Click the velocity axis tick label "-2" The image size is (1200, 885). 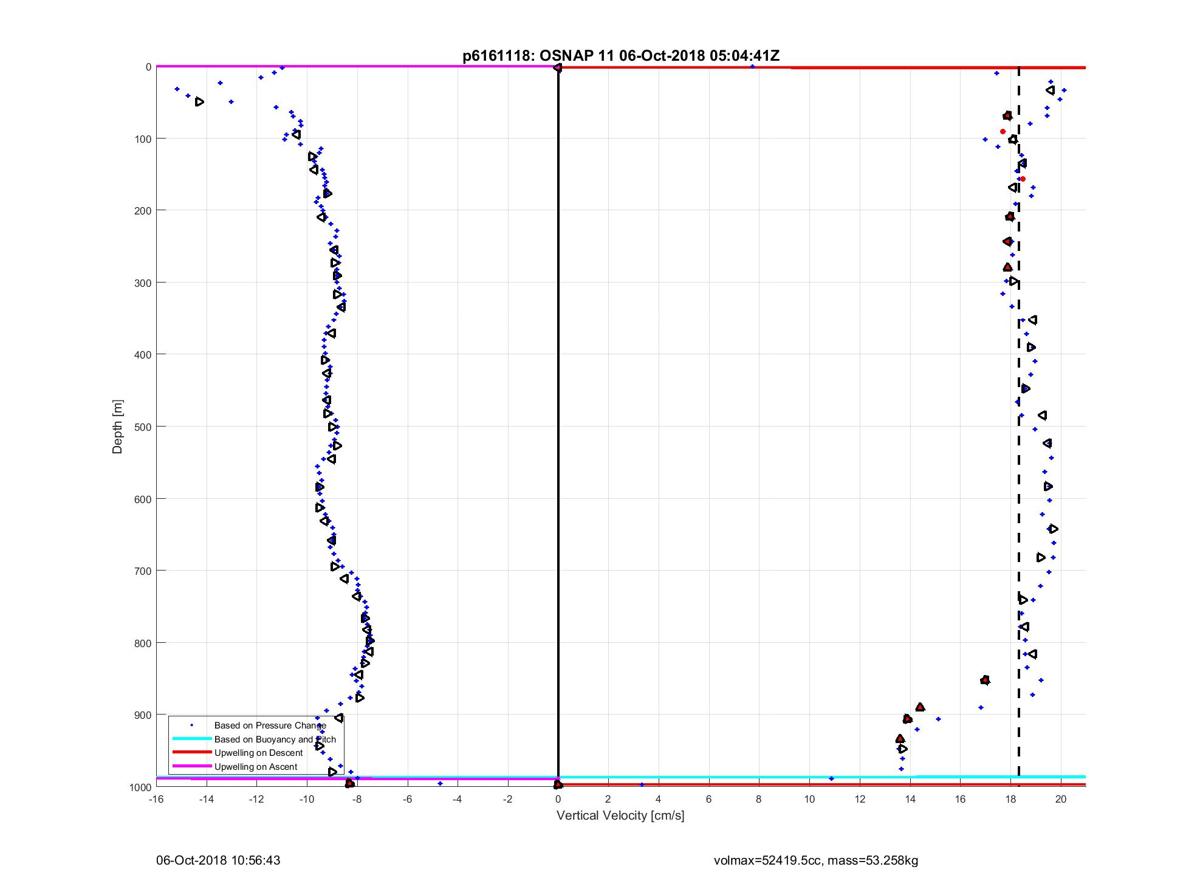tap(507, 799)
